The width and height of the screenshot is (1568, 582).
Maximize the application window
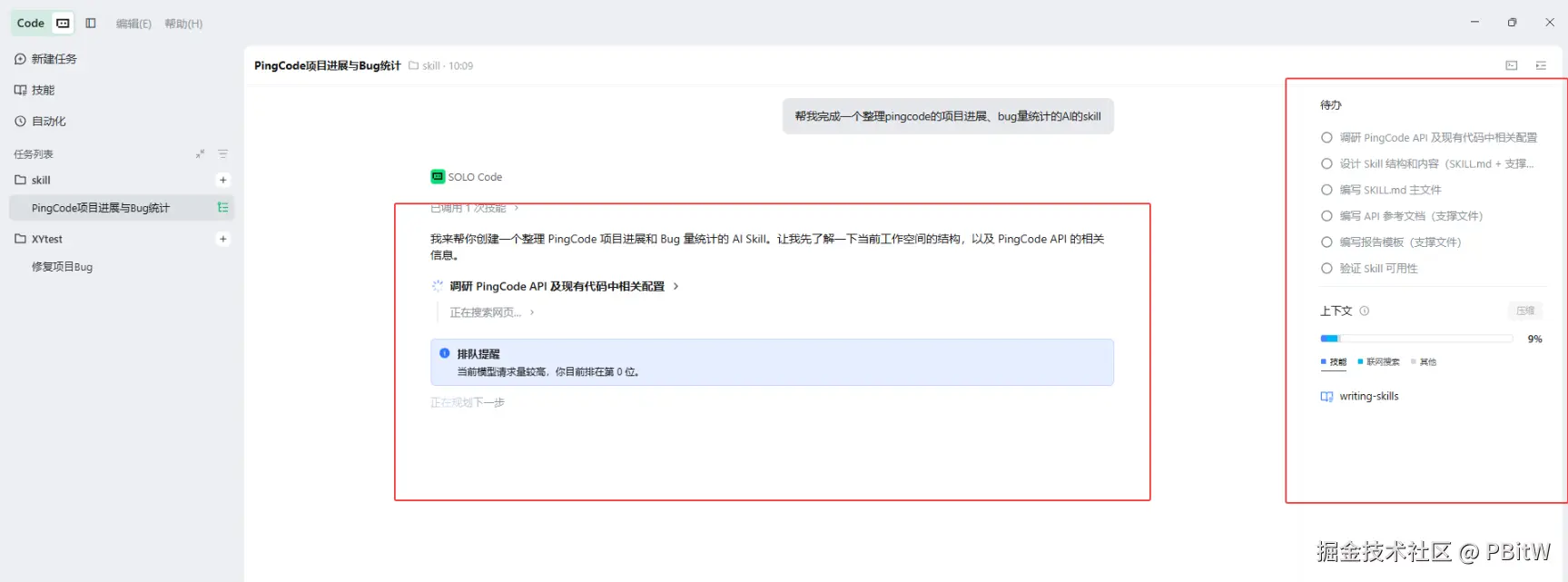coord(1512,22)
